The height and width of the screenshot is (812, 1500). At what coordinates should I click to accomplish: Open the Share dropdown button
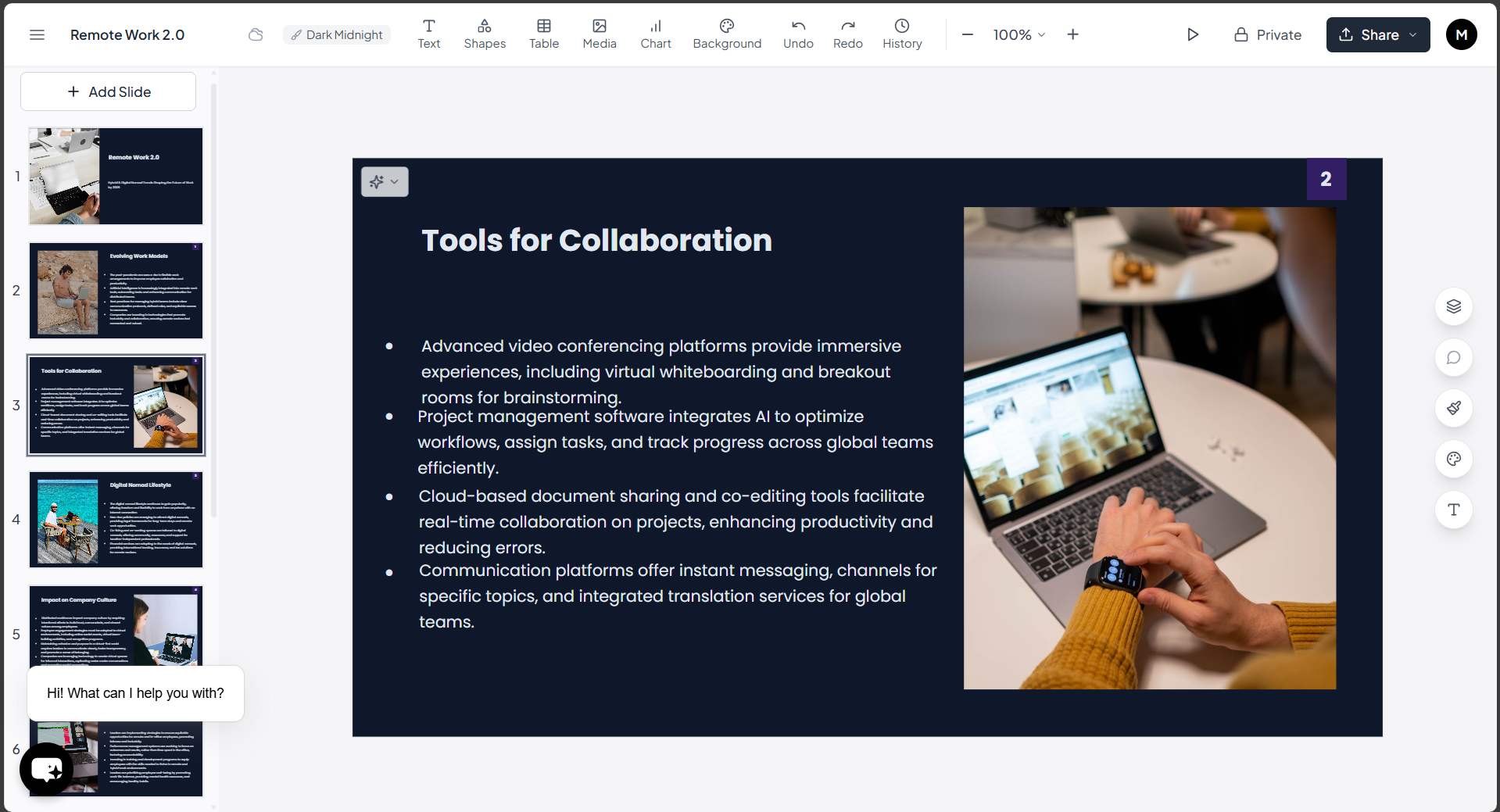click(1377, 35)
